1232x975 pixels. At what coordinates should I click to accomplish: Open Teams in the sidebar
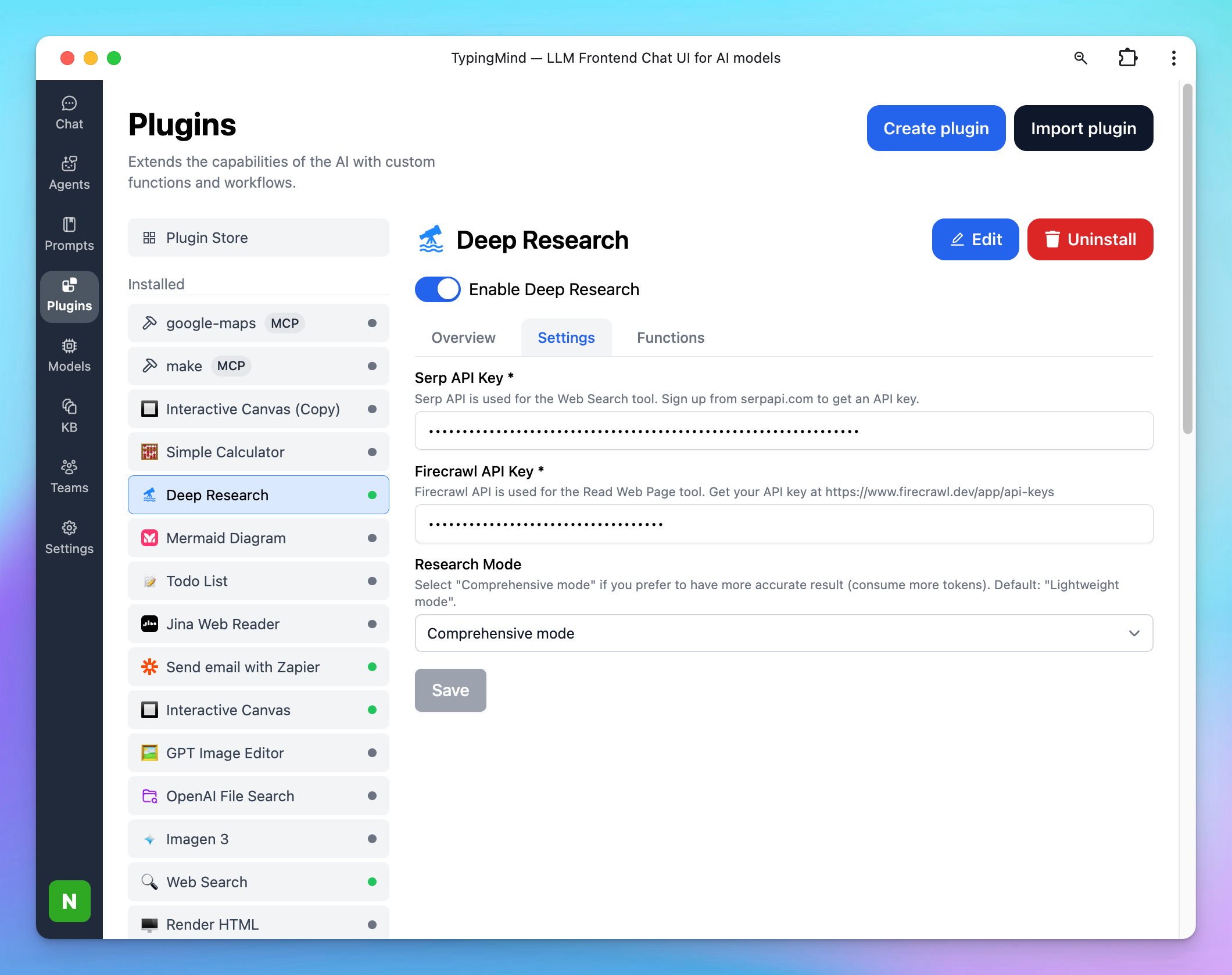pos(69,476)
